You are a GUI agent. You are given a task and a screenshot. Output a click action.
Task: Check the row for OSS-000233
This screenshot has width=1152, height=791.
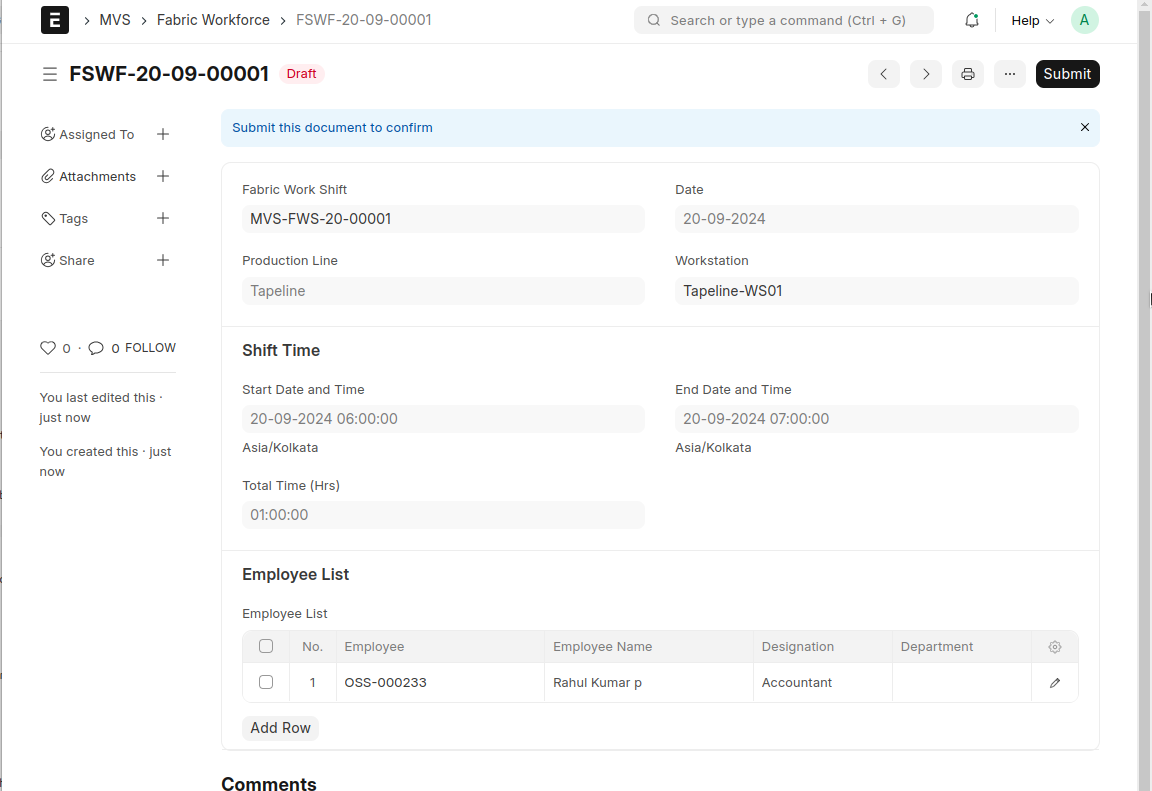(266, 682)
